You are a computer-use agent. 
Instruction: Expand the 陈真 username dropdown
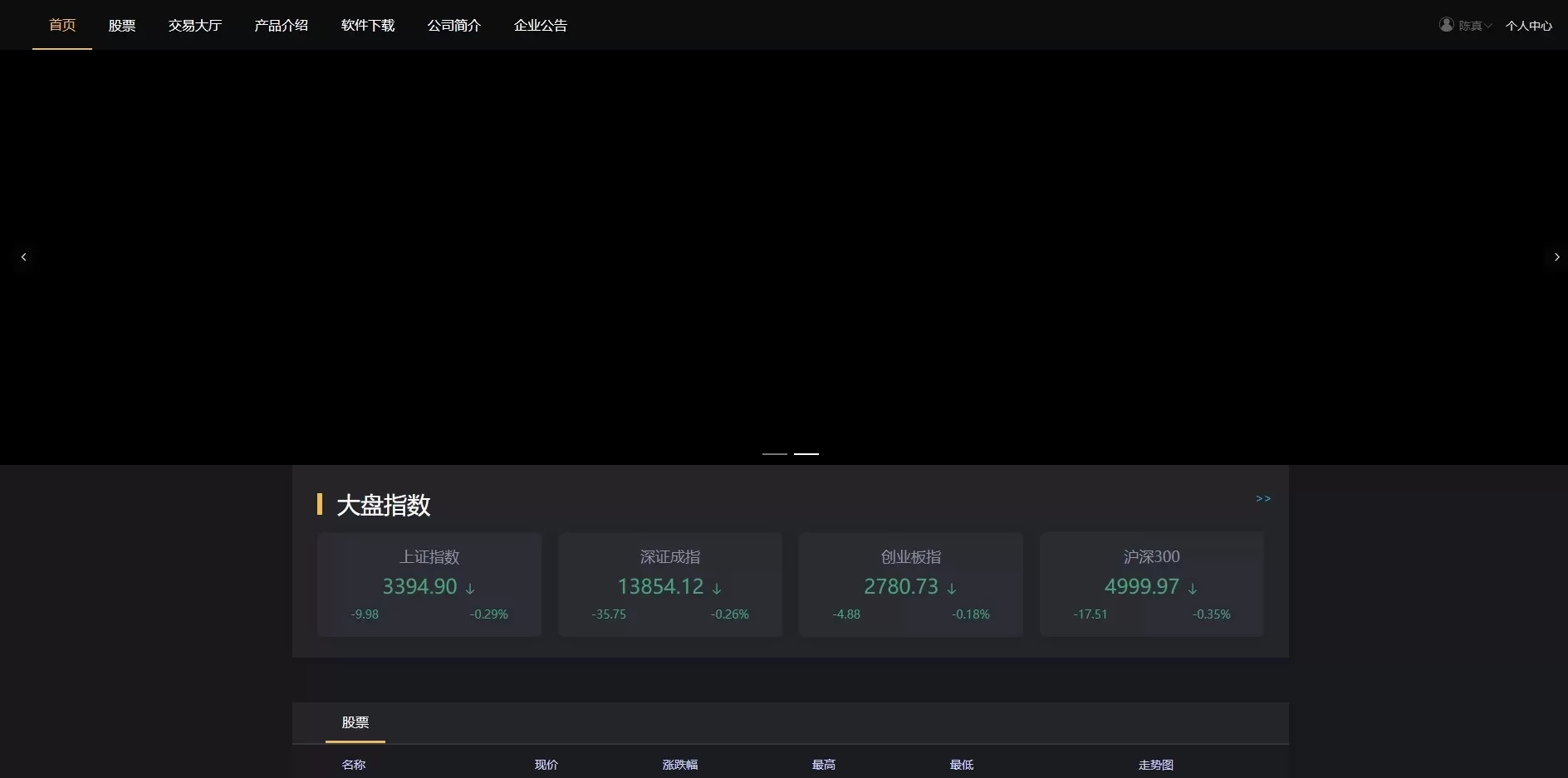tap(1475, 26)
